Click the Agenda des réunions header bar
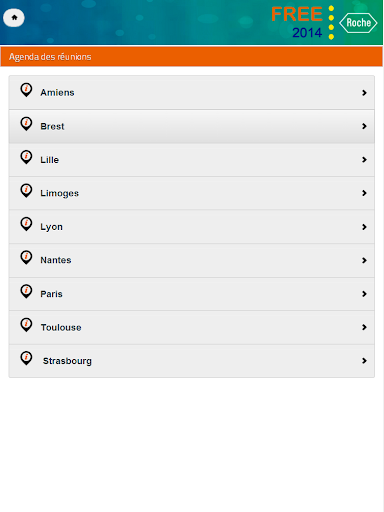The image size is (384, 512). coord(192,57)
